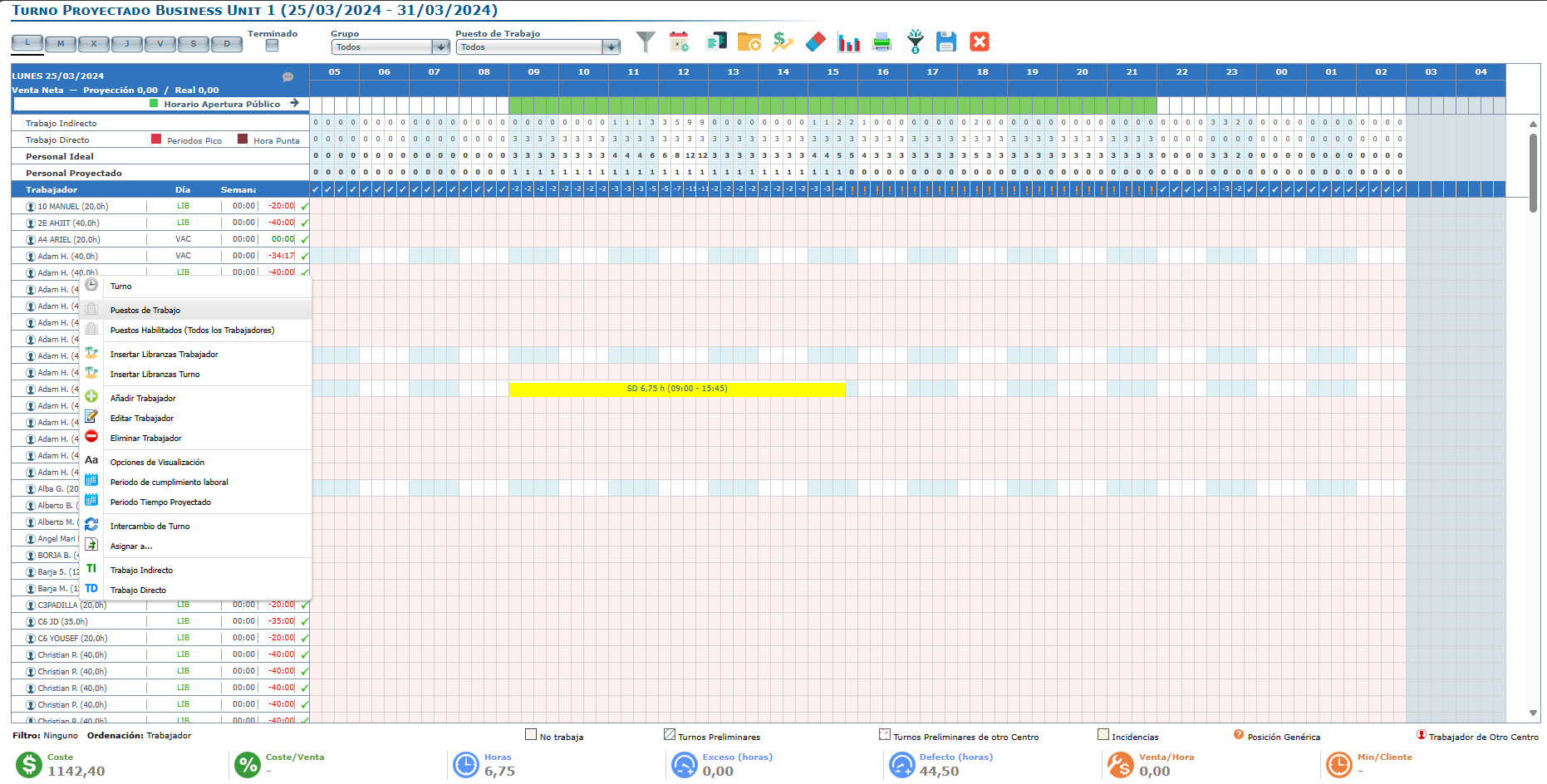Viewport: 1547px width, 784px height.
Task: Close the planner with red X icon
Action: [980, 42]
